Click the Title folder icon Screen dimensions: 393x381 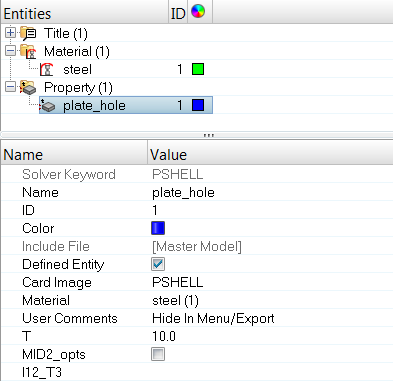[x=28, y=33]
